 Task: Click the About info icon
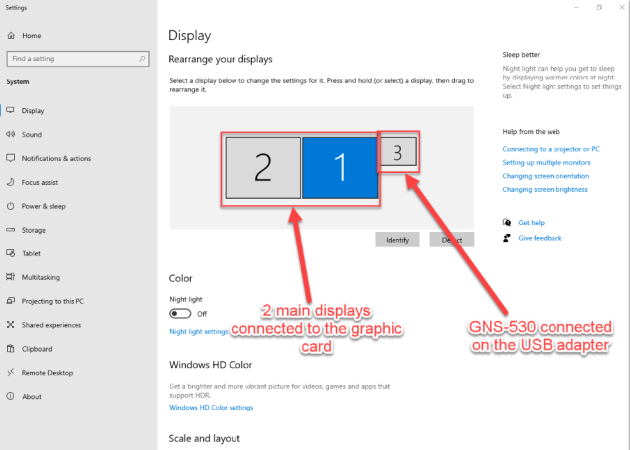pyautogui.click(x=10, y=396)
